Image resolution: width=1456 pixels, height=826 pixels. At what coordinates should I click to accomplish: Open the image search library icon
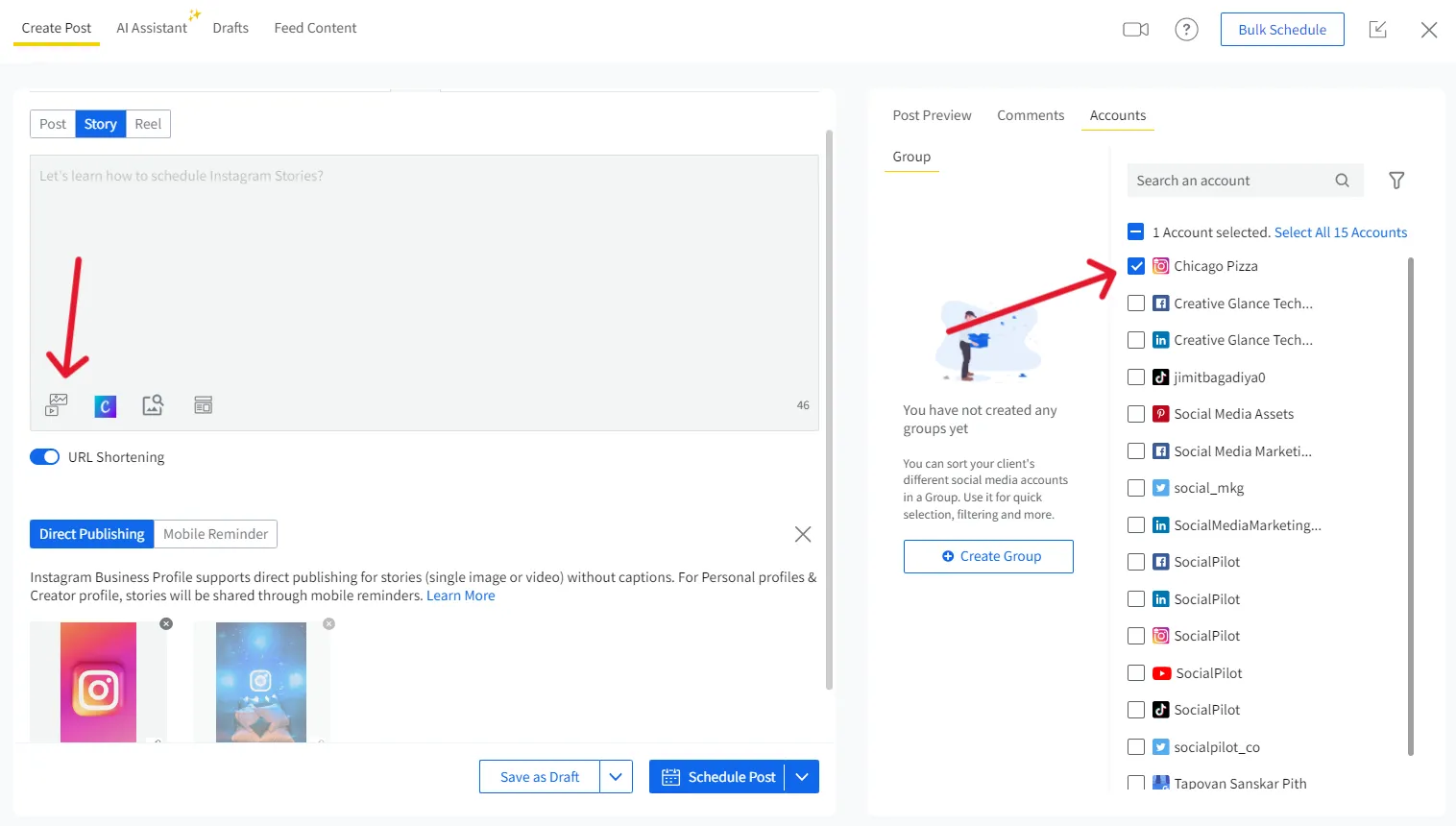[x=153, y=405]
